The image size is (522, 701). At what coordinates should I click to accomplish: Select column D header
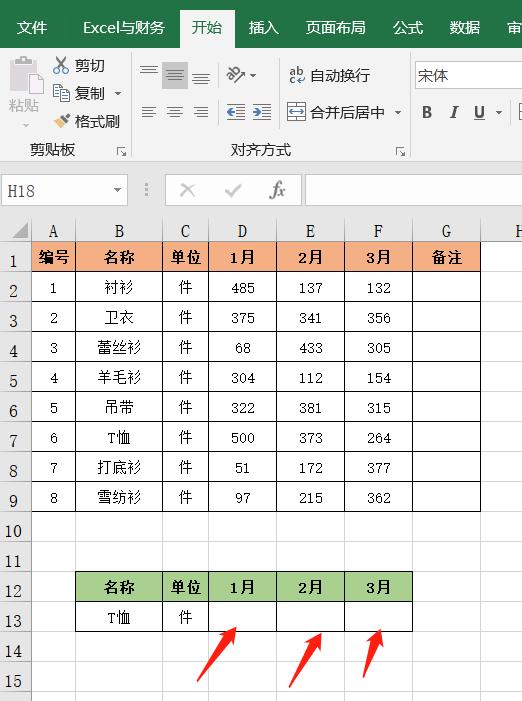[x=242, y=231]
